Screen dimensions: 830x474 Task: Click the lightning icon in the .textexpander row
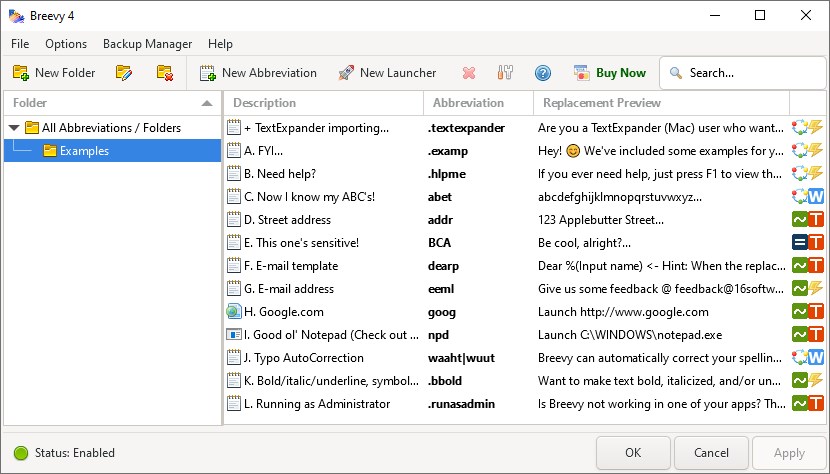point(816,128)
